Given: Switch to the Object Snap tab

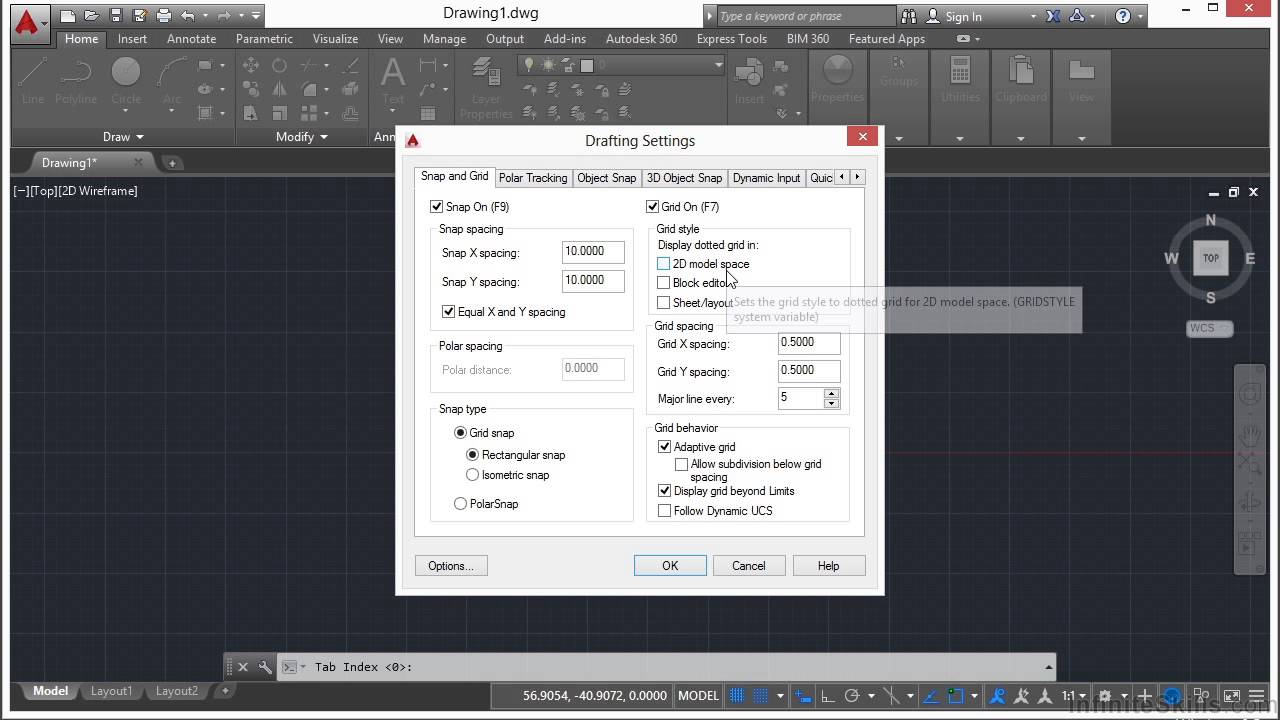Looking at the screenshot, I should tap(607, 178).
